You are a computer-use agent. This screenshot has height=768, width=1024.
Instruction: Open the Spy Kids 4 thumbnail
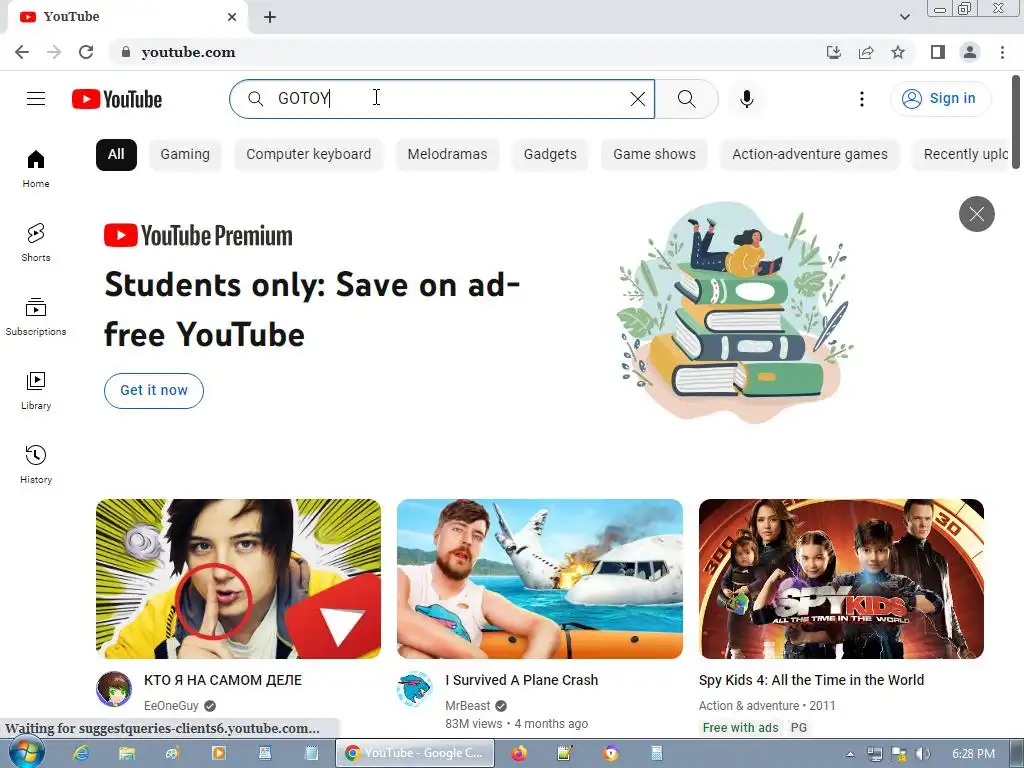pyautogui.click(x=841, y=579)
